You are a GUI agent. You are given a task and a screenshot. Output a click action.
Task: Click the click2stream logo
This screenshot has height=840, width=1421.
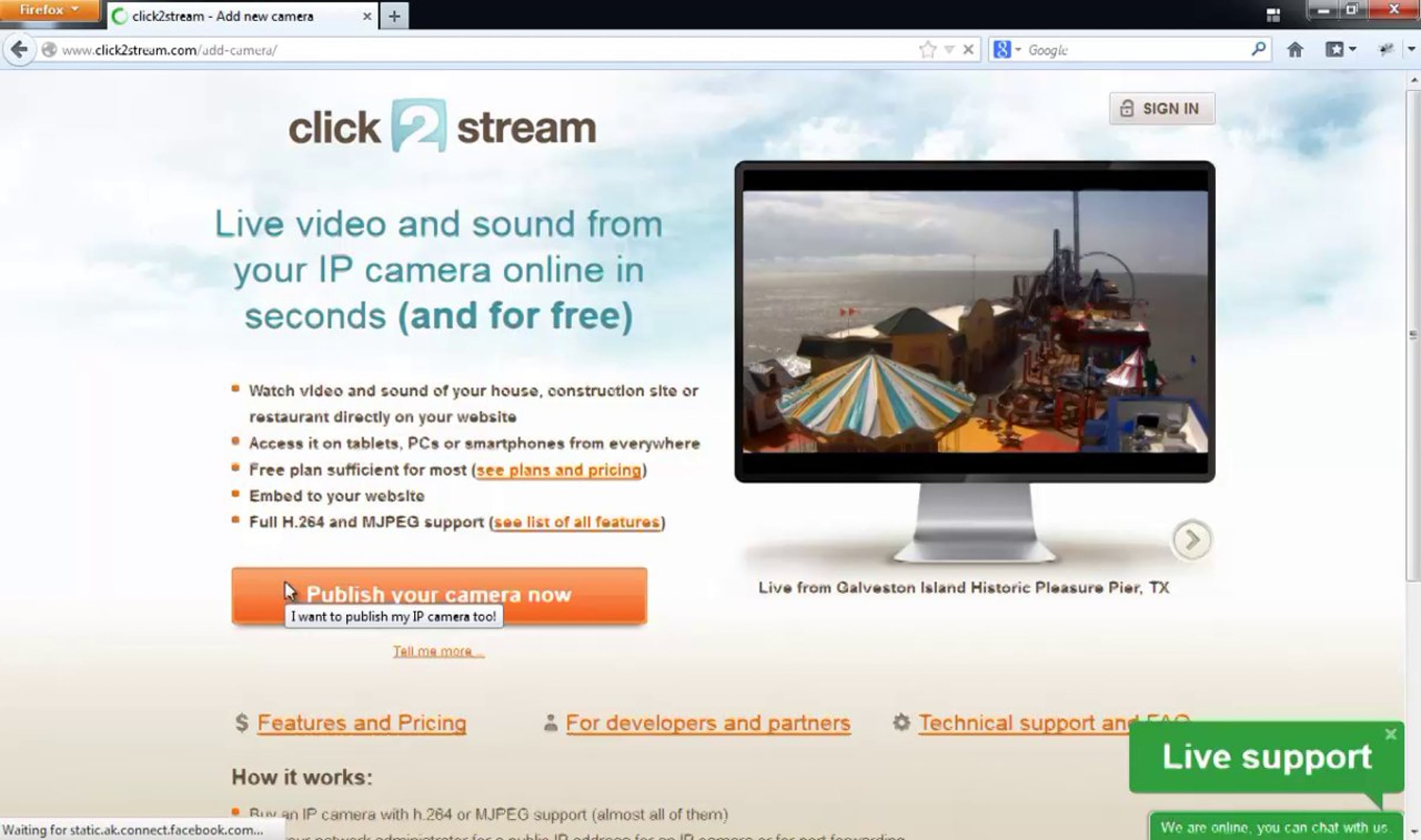point(442,126)
